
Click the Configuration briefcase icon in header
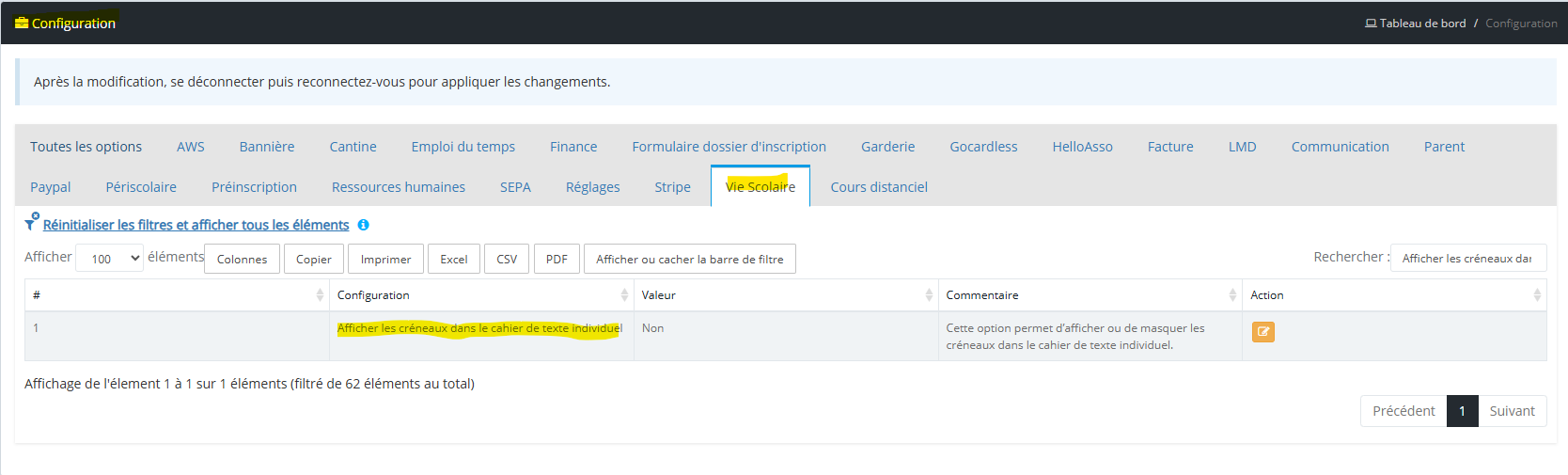(22, 24)
